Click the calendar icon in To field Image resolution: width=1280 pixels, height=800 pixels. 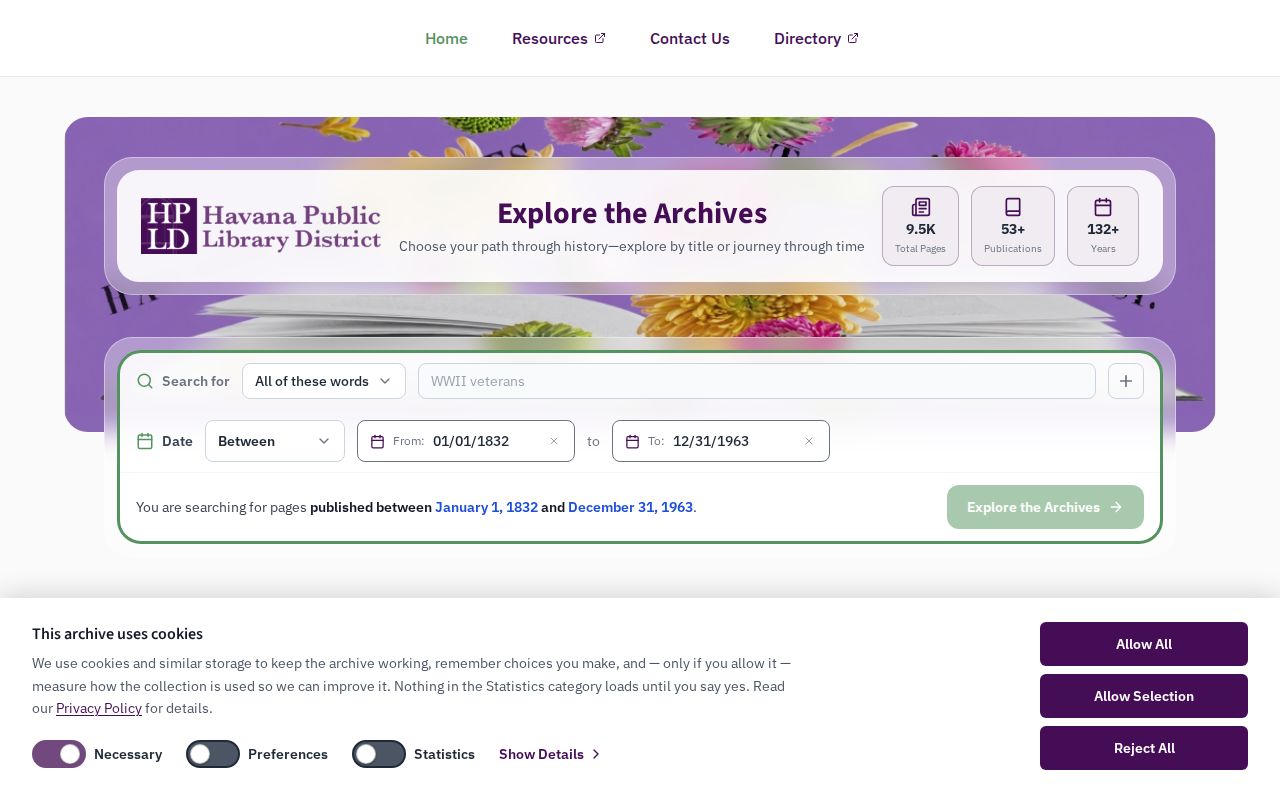click(x=632, y=441)
